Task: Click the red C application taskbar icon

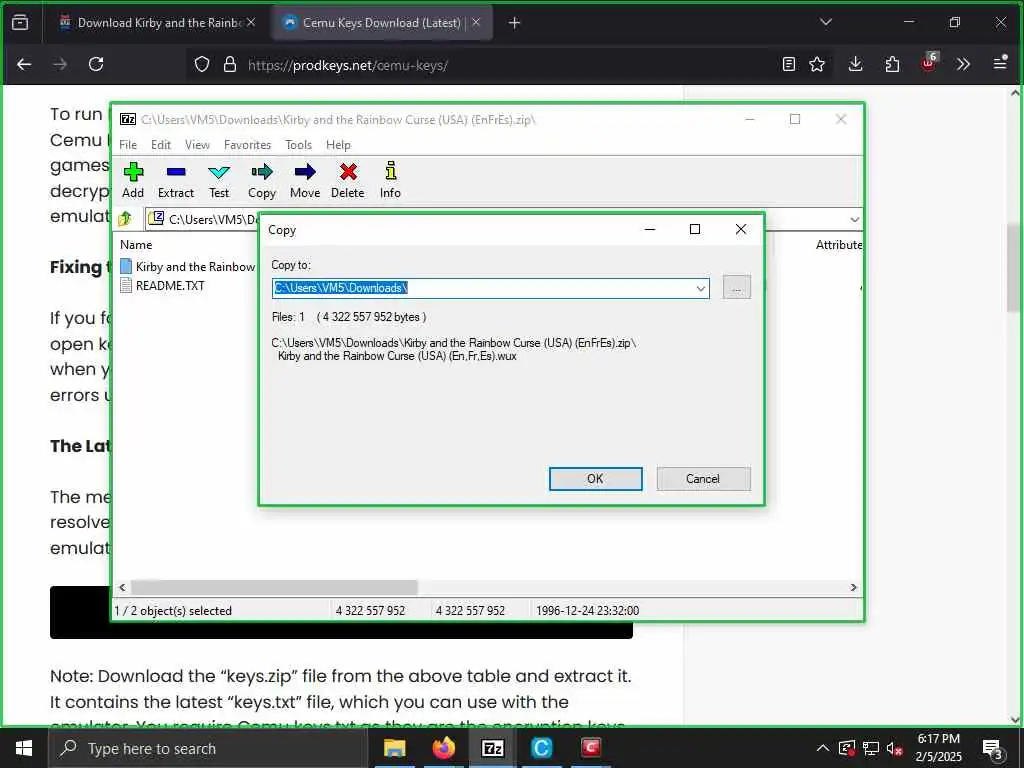Action: pyautogui.click(x=591, y=748)
